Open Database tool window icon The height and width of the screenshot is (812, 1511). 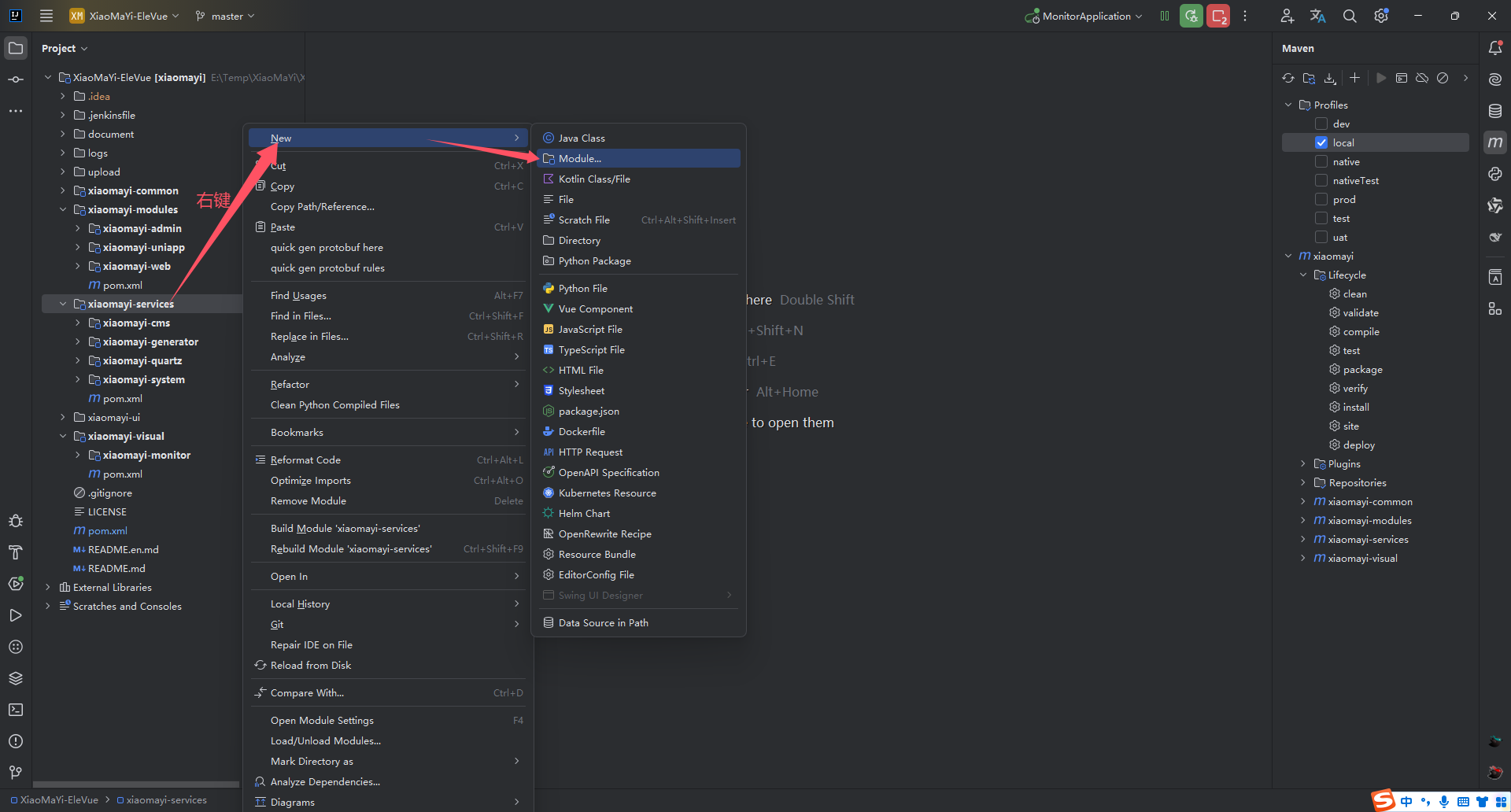point(1495,111)
